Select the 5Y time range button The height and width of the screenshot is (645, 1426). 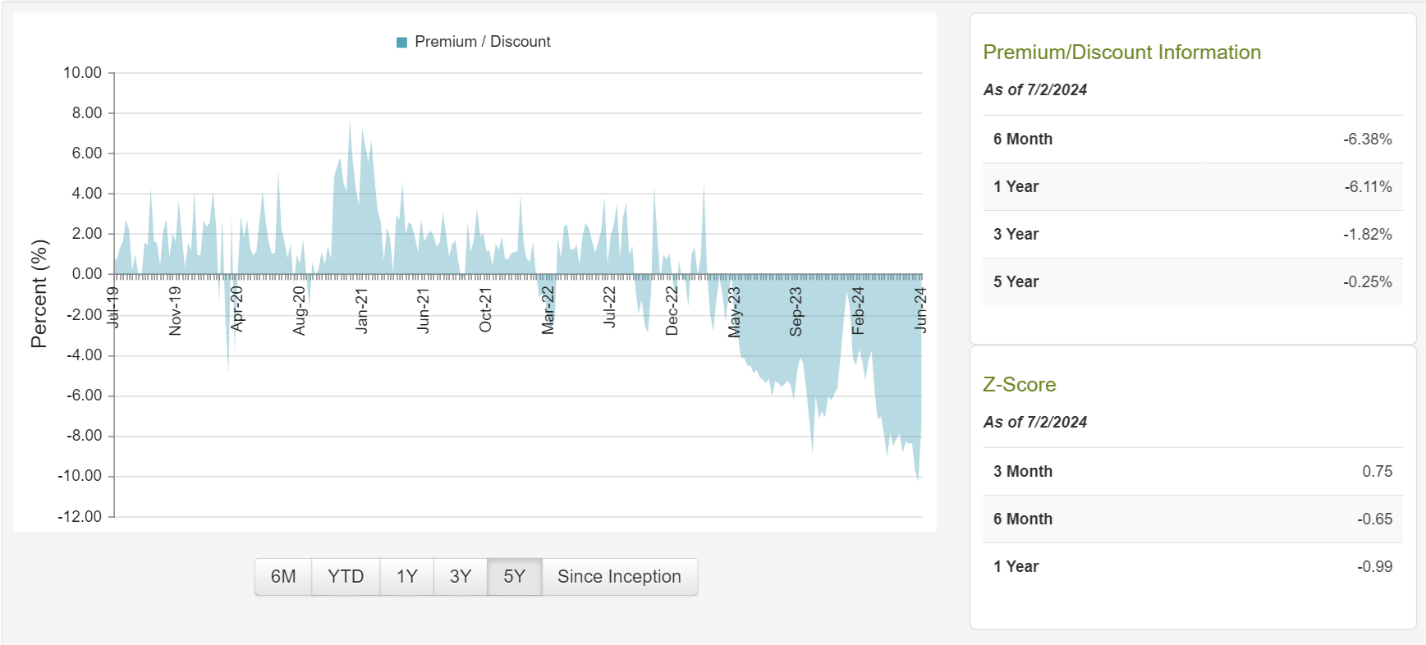514,576
